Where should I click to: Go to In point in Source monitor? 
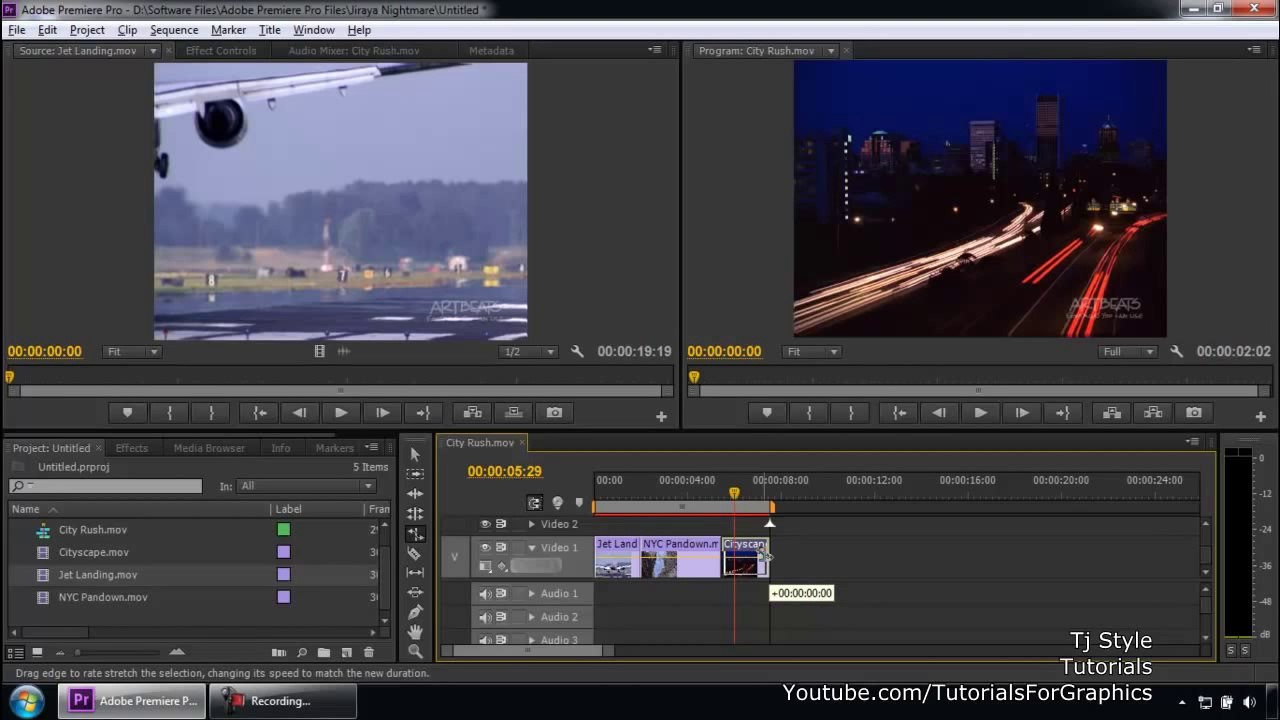260,412
